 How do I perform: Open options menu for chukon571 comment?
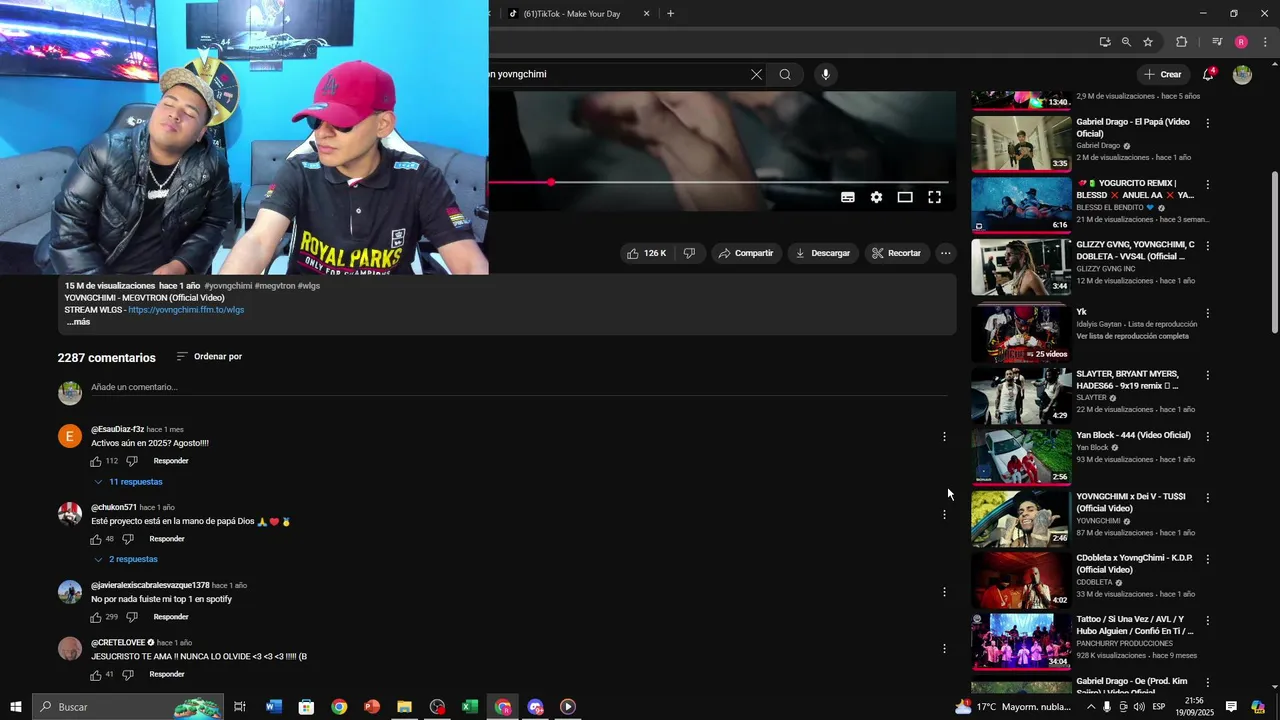[944, 515]
